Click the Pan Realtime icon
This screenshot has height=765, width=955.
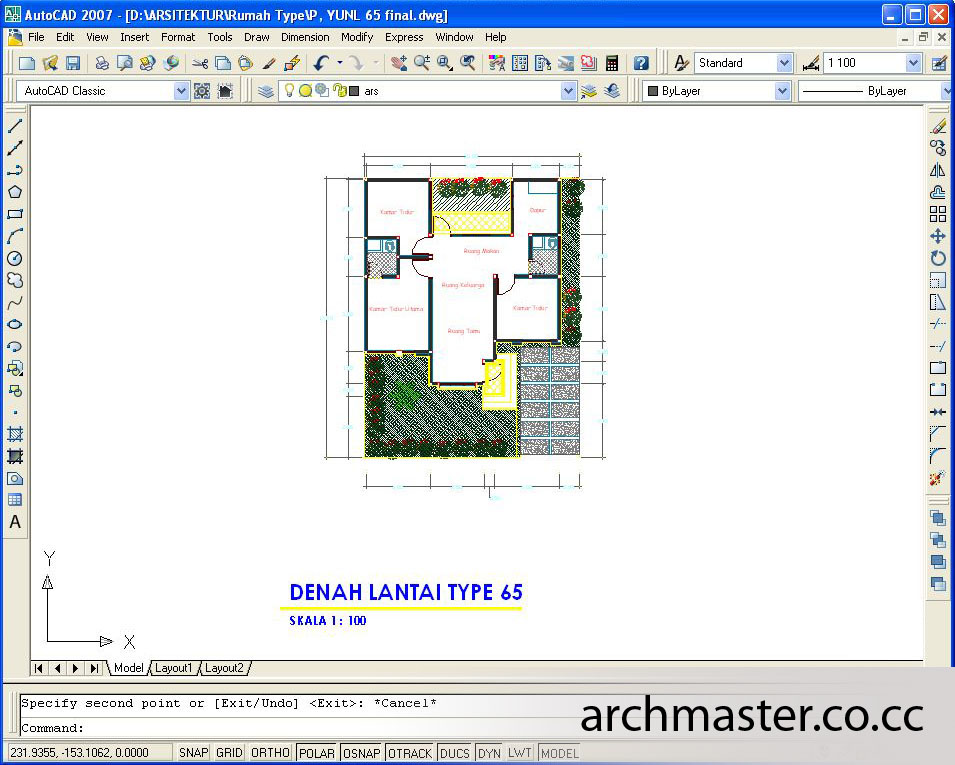(400, 62)
